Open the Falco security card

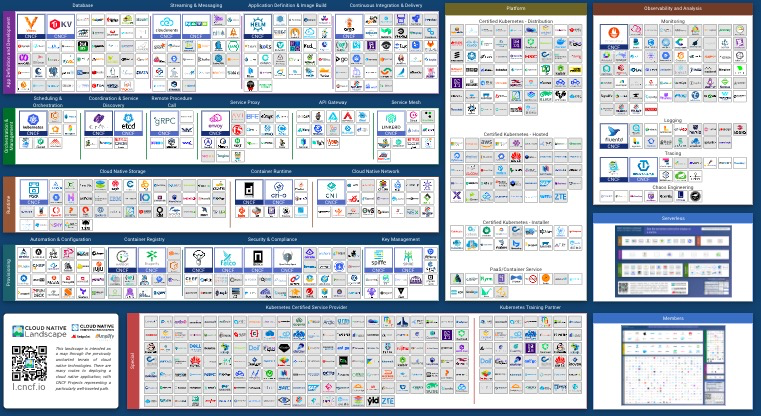228,260
